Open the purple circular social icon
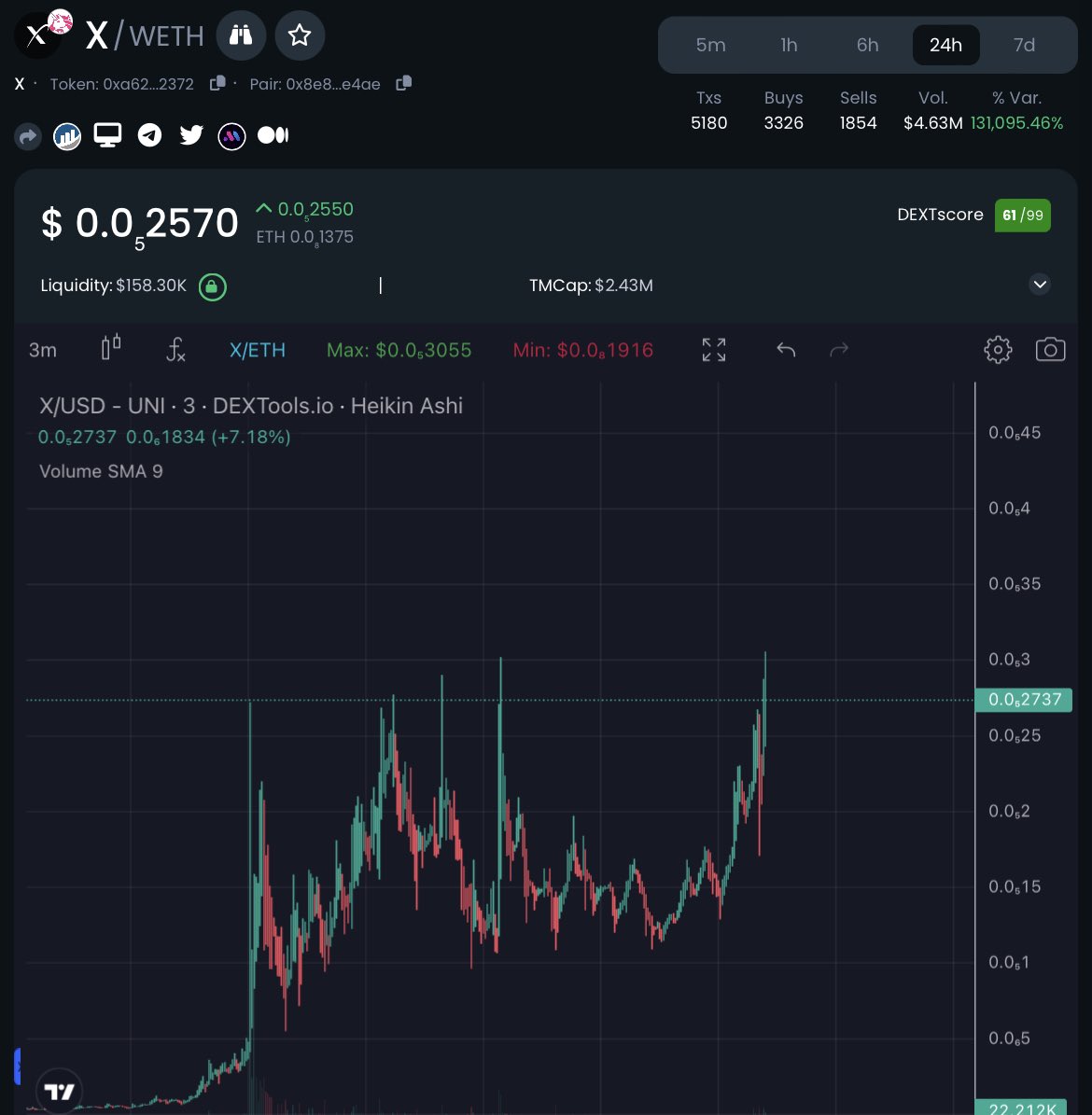1092x1115 pixels. coord(231,136)
